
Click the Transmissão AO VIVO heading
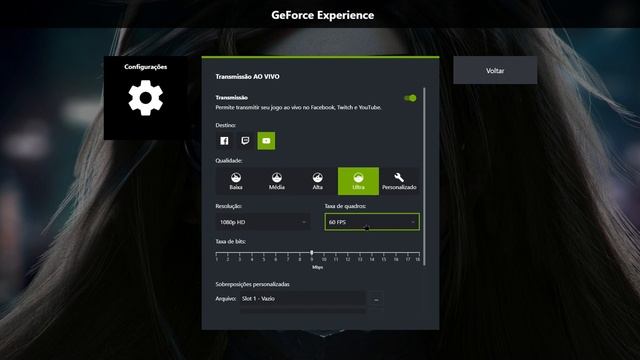point(247,76)
